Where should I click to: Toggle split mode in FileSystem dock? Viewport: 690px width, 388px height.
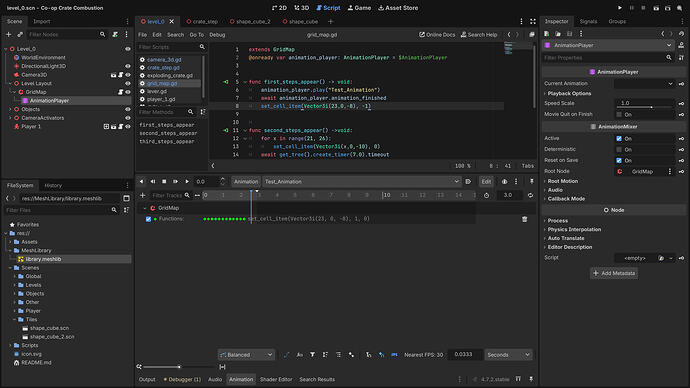pos(126,198)
